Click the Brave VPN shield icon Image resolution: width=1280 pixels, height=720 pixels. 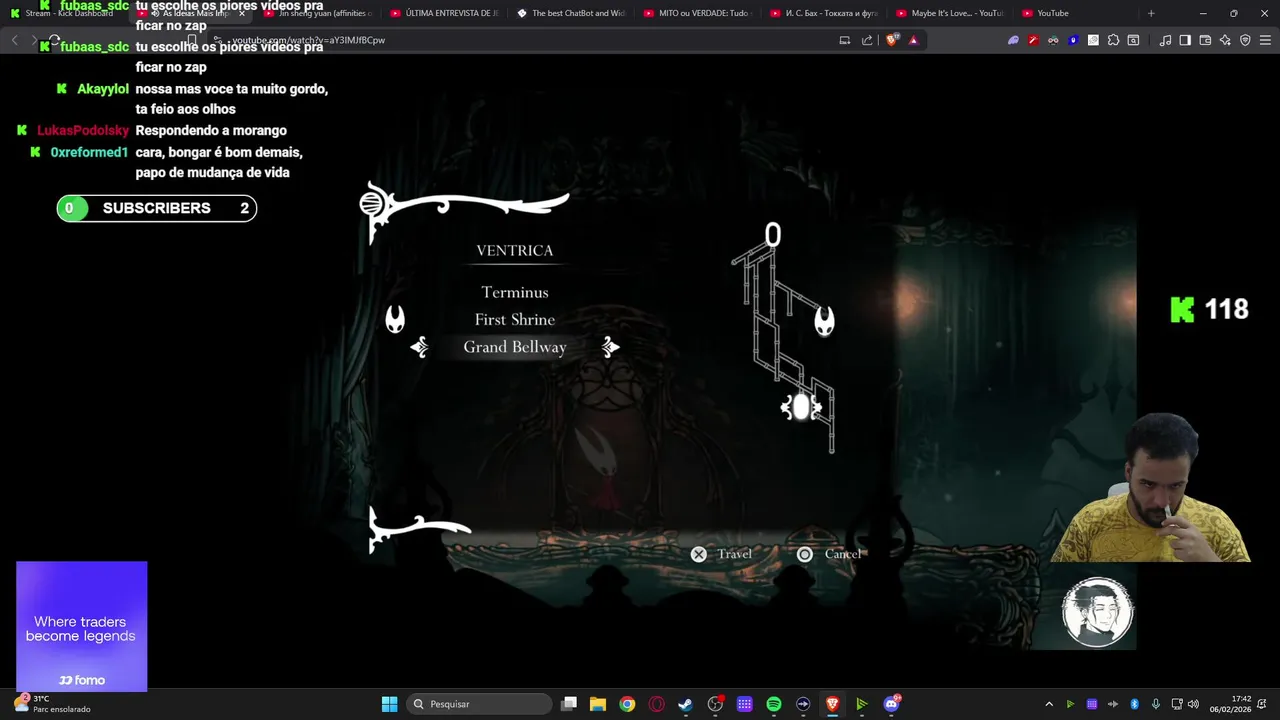click(1245, 40)
